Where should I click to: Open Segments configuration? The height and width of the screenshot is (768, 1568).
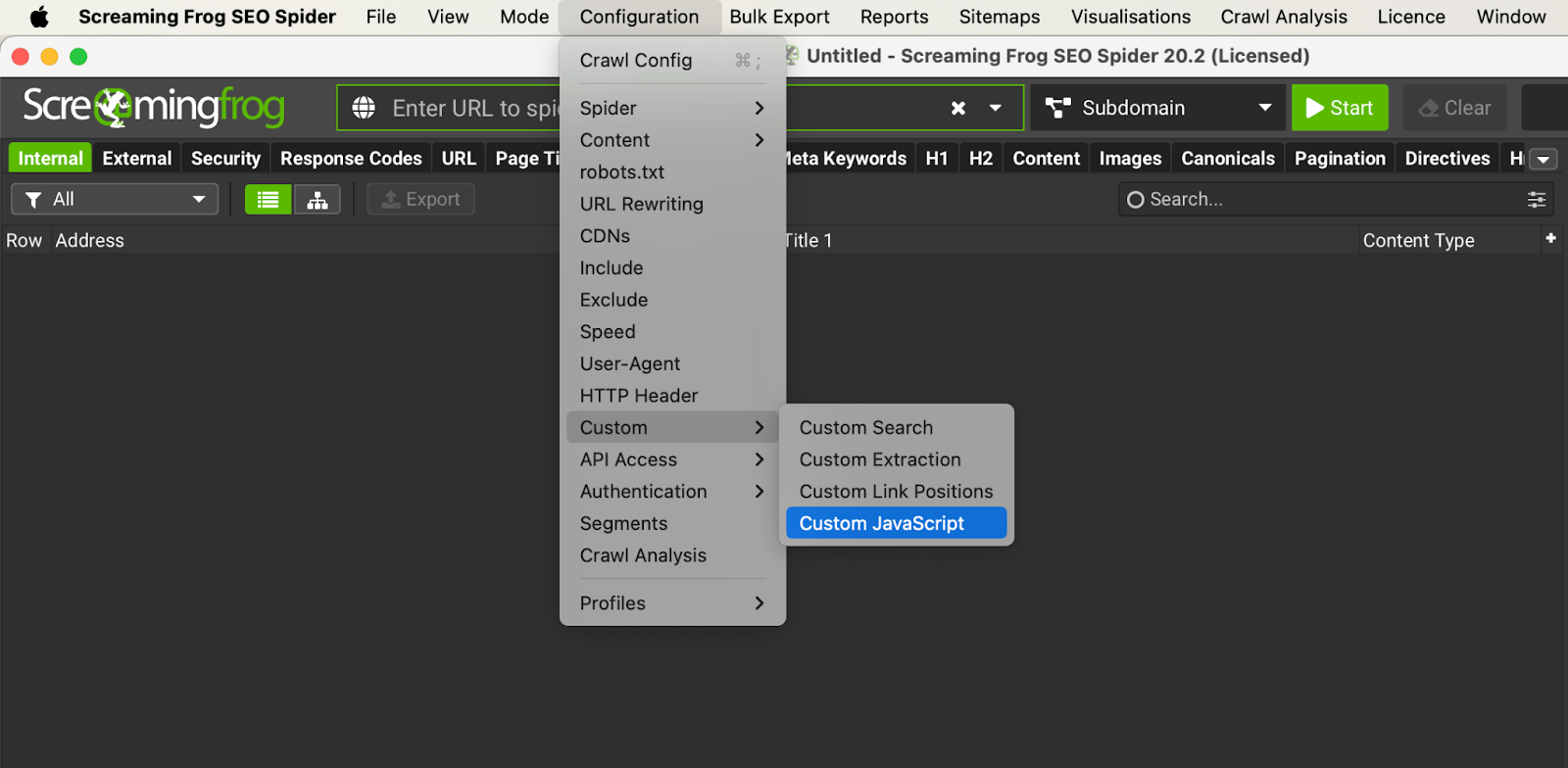tap(672, 523)
